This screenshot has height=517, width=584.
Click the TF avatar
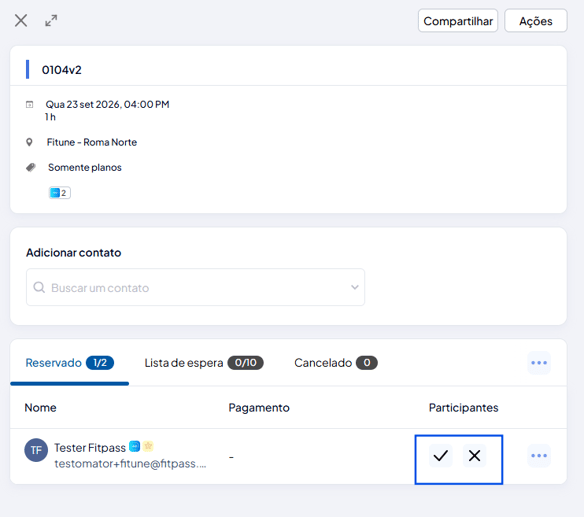tap(36, 450)
